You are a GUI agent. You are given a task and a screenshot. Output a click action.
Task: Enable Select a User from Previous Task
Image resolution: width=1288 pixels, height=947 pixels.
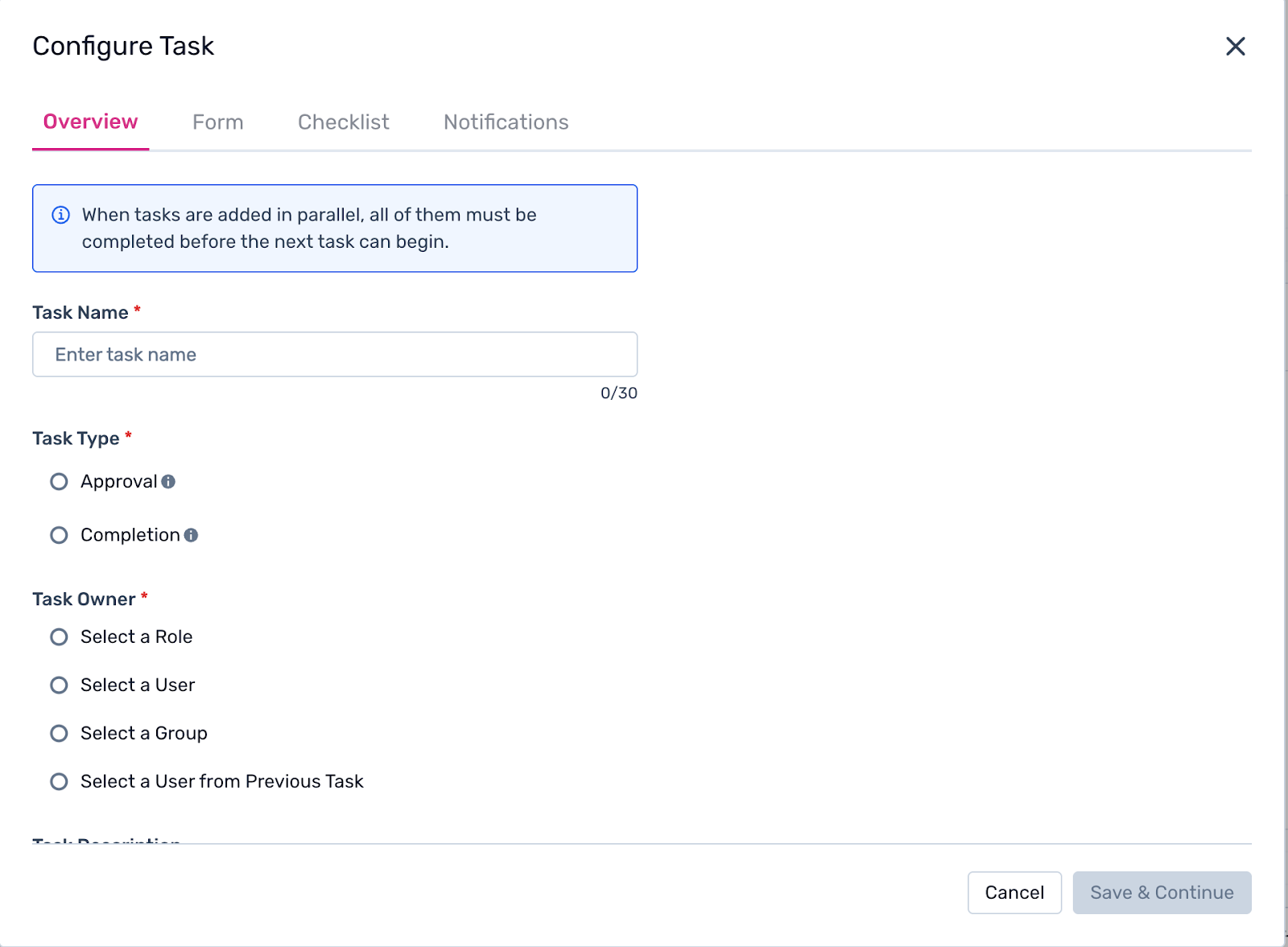pyautogui.click(x=59, y=782)
